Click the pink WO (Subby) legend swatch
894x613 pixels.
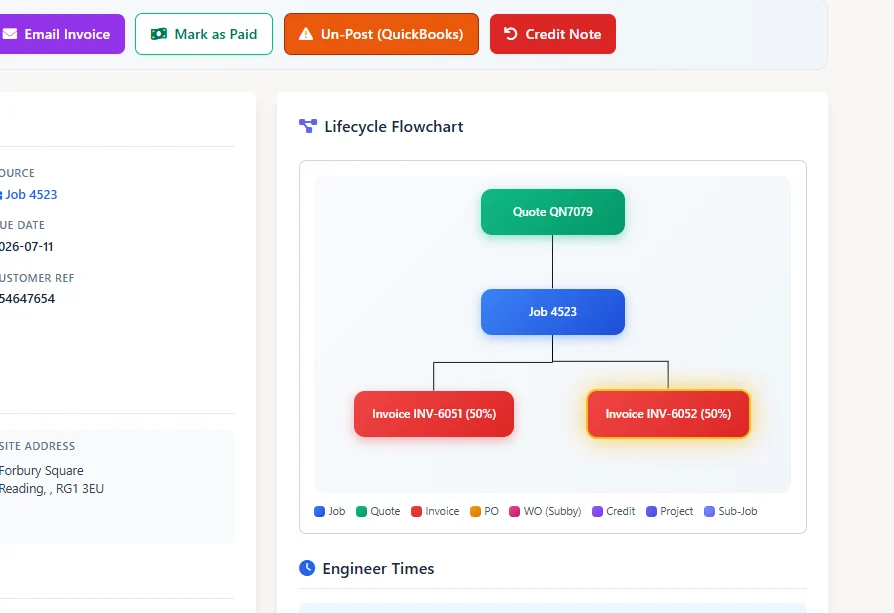(514, 511)
